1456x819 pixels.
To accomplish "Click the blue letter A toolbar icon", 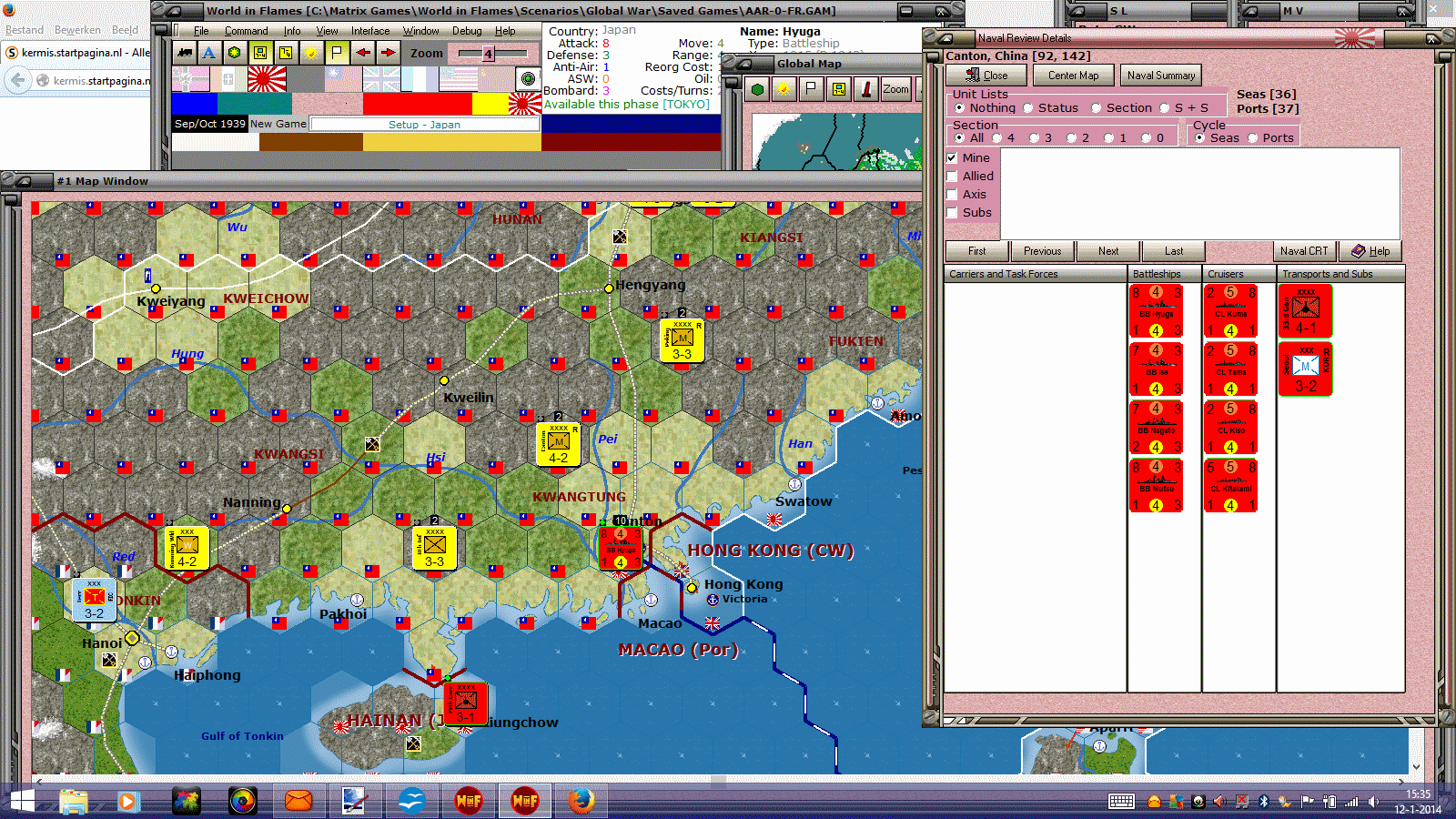I will pos(209,53).
